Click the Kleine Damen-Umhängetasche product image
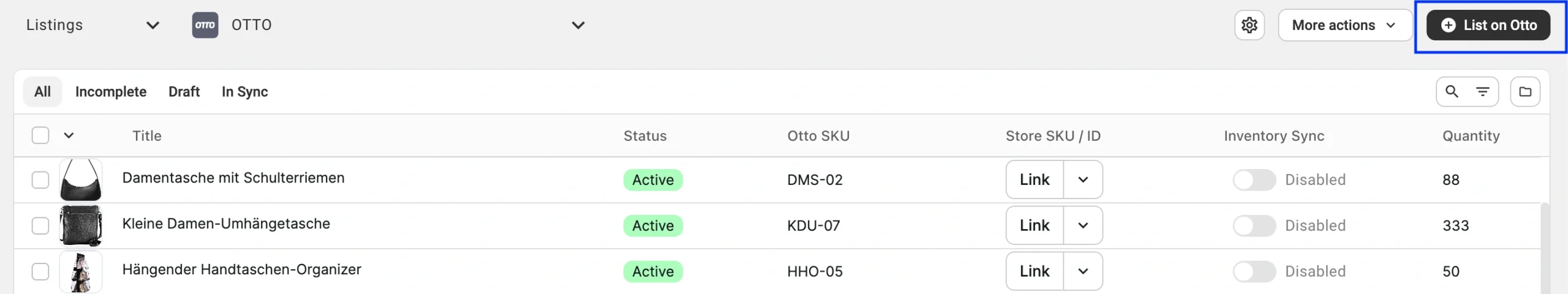Image resolution: width=1568 pixels, height=294 pixels. pos(81,225)
